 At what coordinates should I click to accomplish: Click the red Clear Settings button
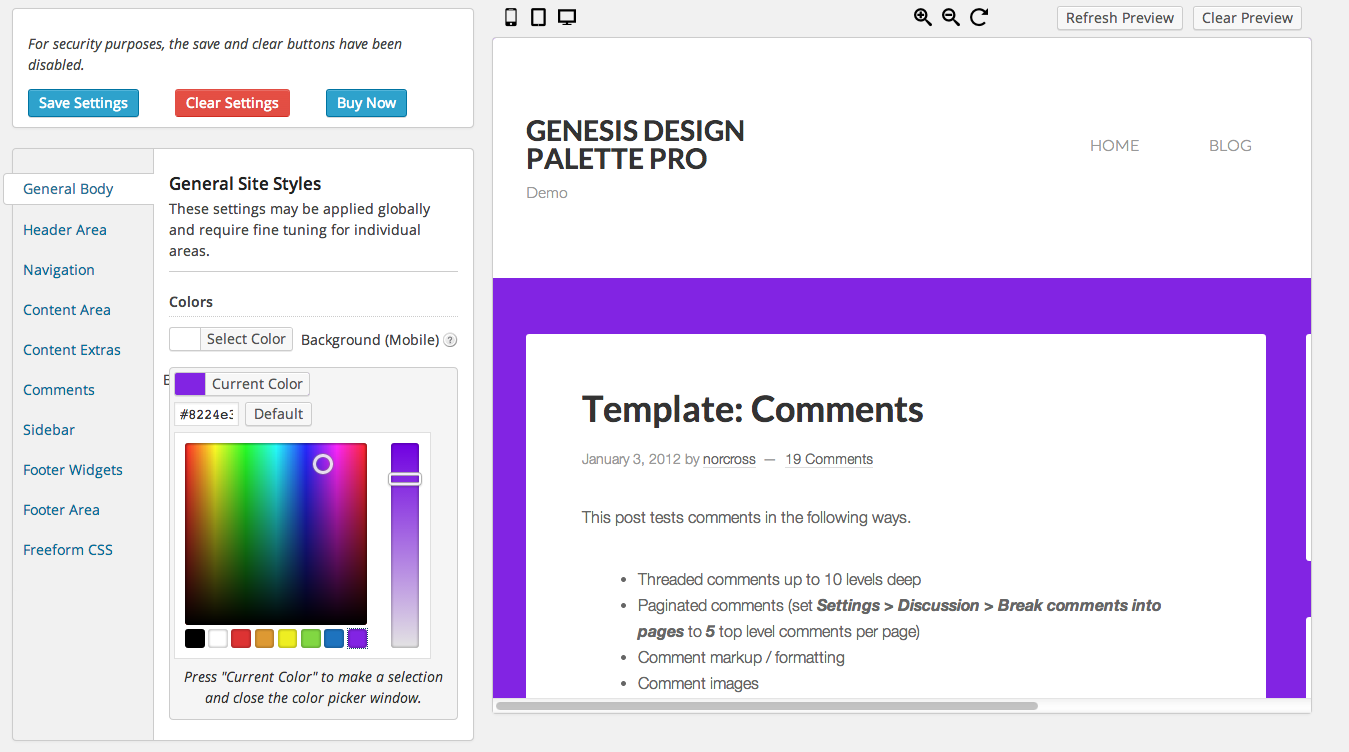click(232, 103)
